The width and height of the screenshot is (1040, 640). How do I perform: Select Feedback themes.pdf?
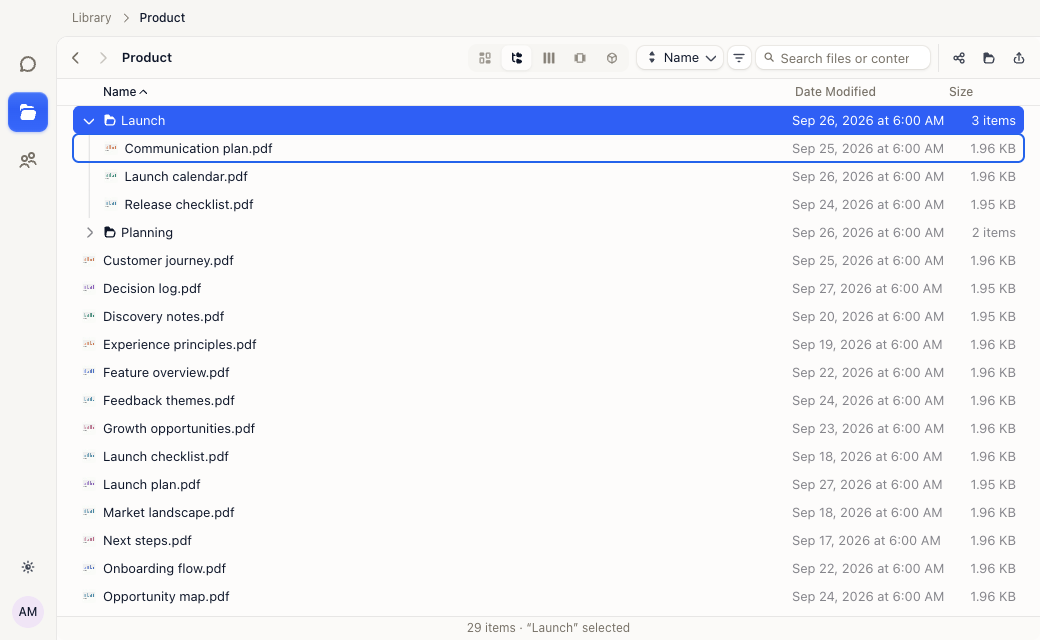pos(549,401)
